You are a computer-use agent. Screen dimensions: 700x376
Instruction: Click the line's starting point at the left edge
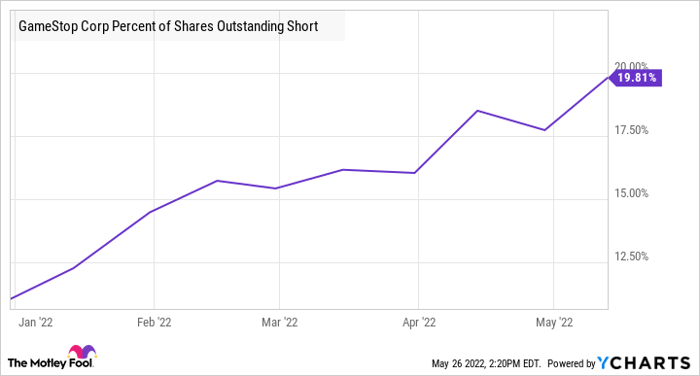[x=12, y=298]
